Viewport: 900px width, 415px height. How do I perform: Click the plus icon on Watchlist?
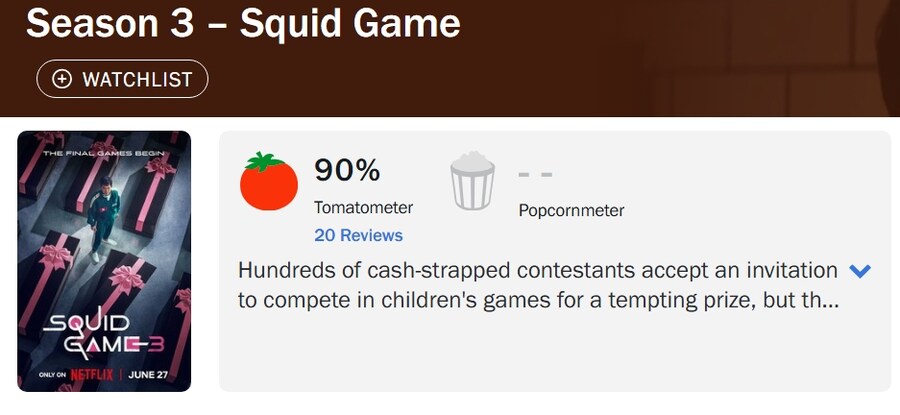62,79
